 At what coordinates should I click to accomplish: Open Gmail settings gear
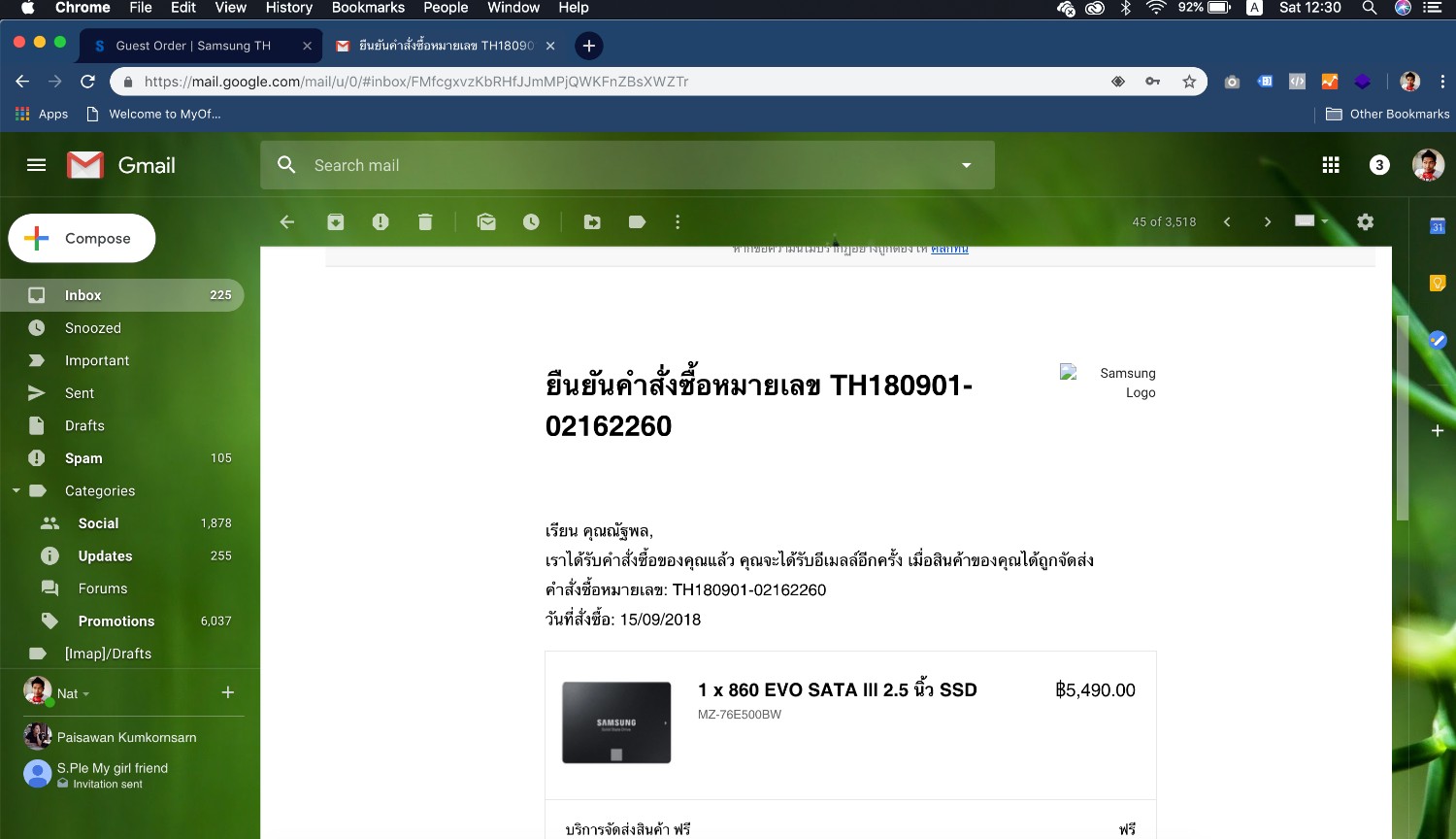[1366, 222]
